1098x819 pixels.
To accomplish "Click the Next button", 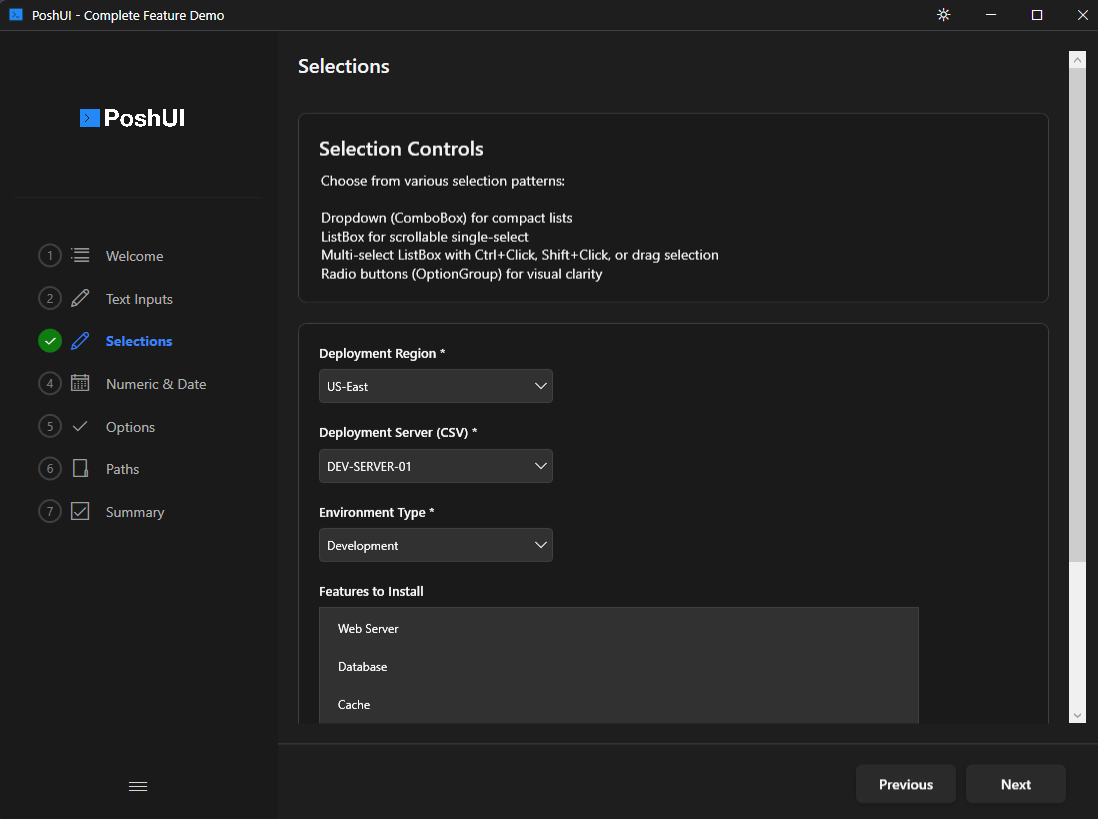I will click(x=1015, y=784).
